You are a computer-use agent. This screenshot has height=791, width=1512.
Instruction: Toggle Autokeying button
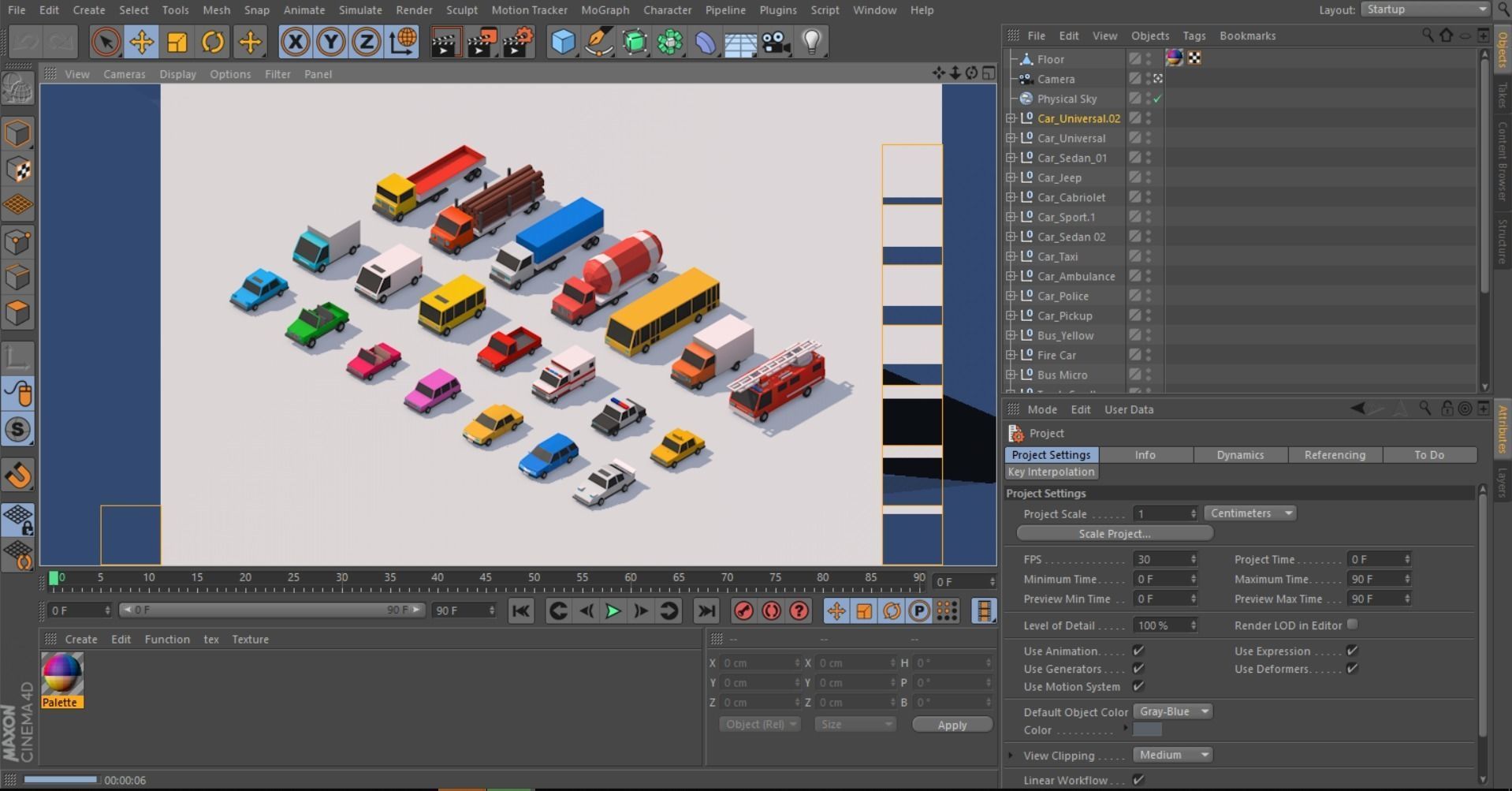point(771,611)
